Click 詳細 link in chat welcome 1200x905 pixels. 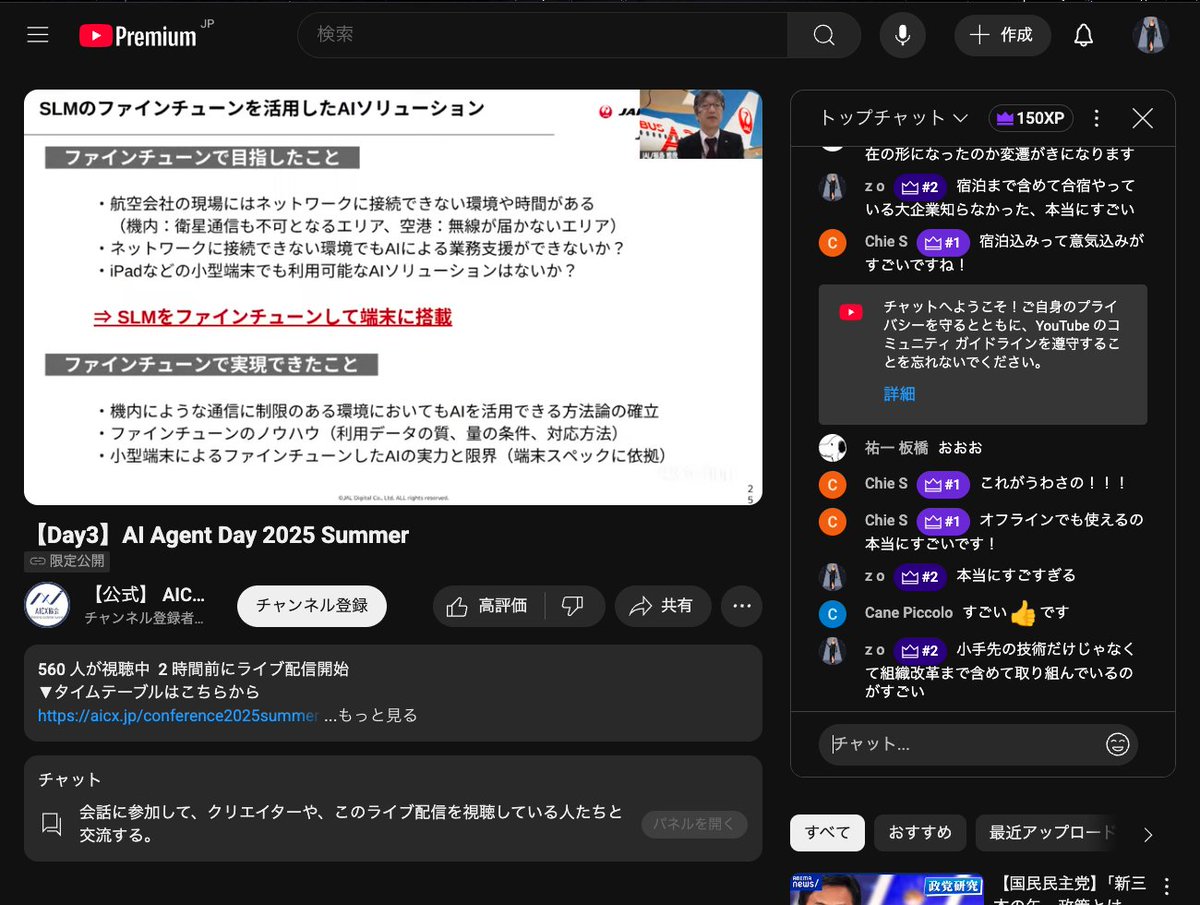pyautogui.click(x=899, y=394)
